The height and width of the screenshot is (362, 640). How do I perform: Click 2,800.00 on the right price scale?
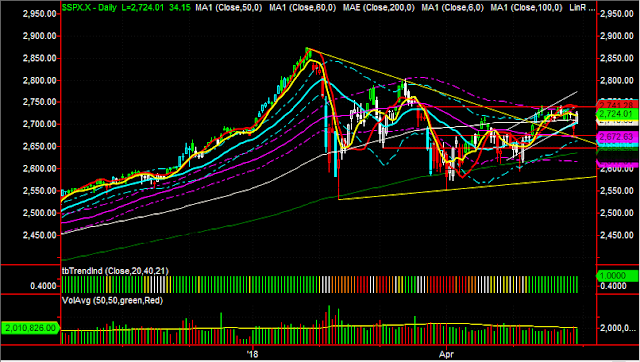coord(617,80)
